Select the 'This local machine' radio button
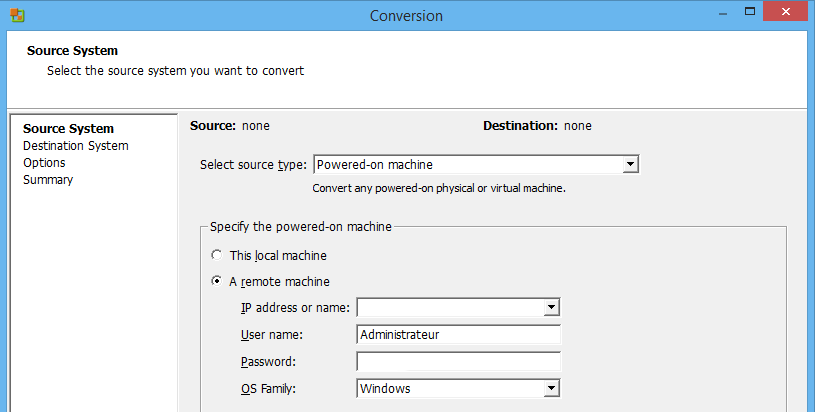 tap(217, 256)
